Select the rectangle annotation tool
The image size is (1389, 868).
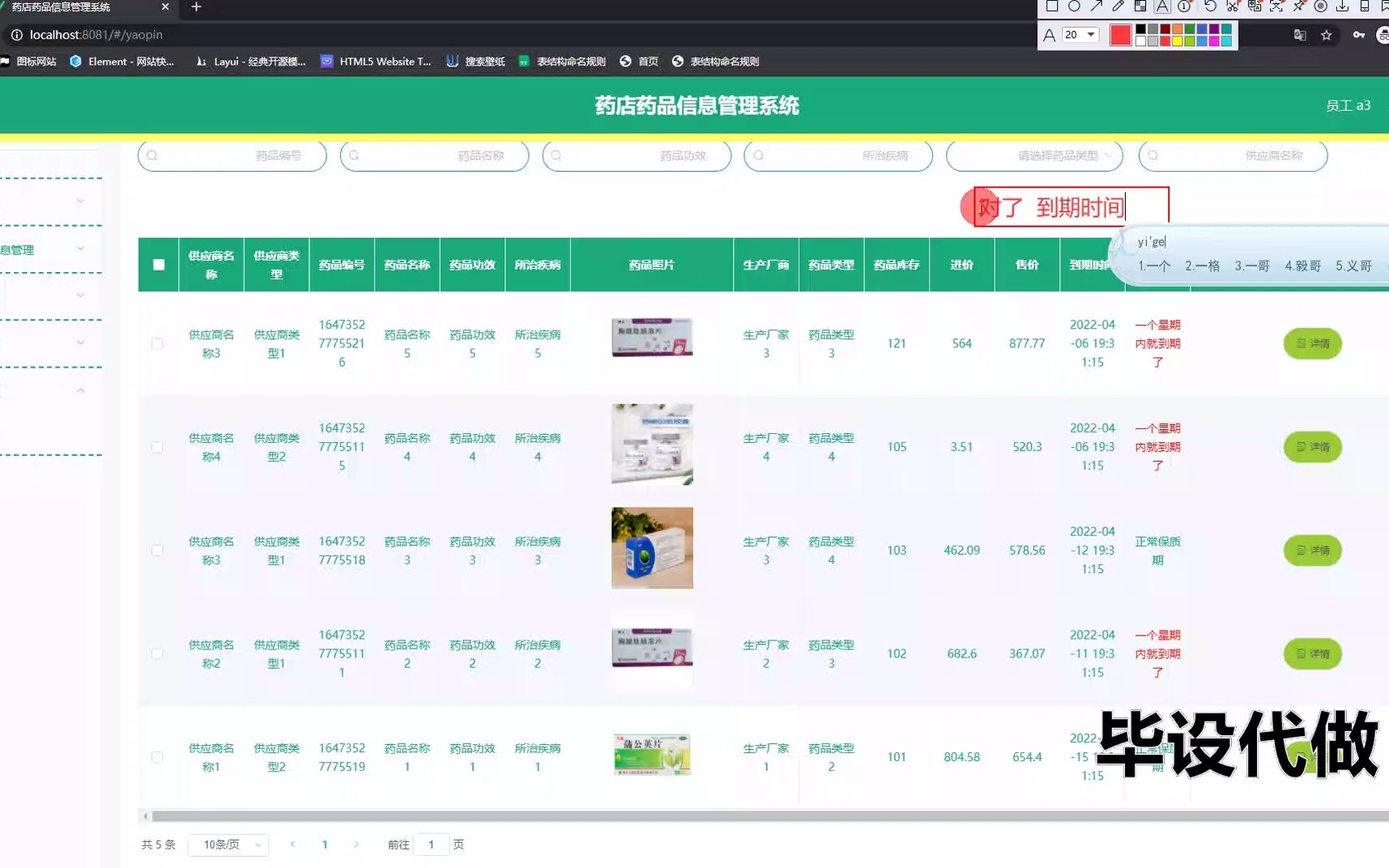click(x=1051, y=6)
